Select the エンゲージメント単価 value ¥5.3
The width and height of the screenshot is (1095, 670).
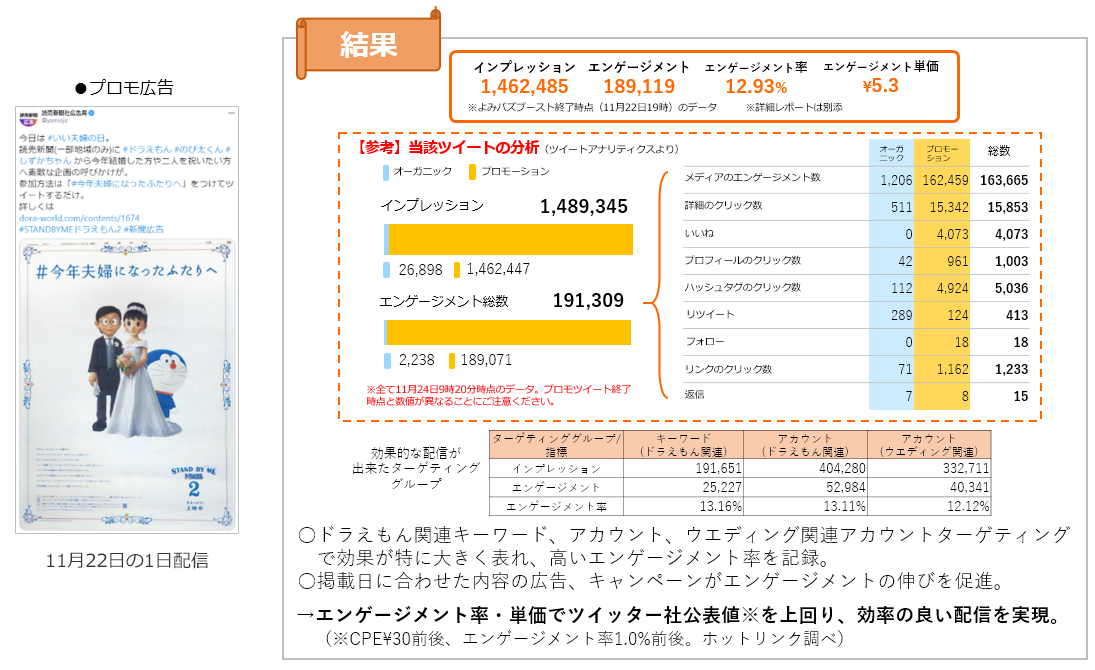[881, 86]
